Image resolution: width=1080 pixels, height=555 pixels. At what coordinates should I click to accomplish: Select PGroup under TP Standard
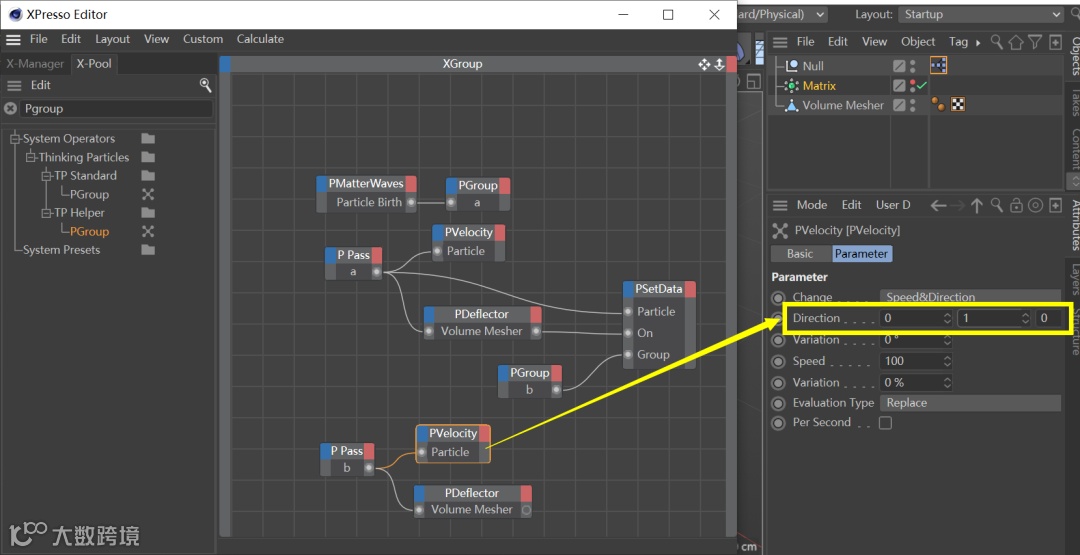click(89, 194)
